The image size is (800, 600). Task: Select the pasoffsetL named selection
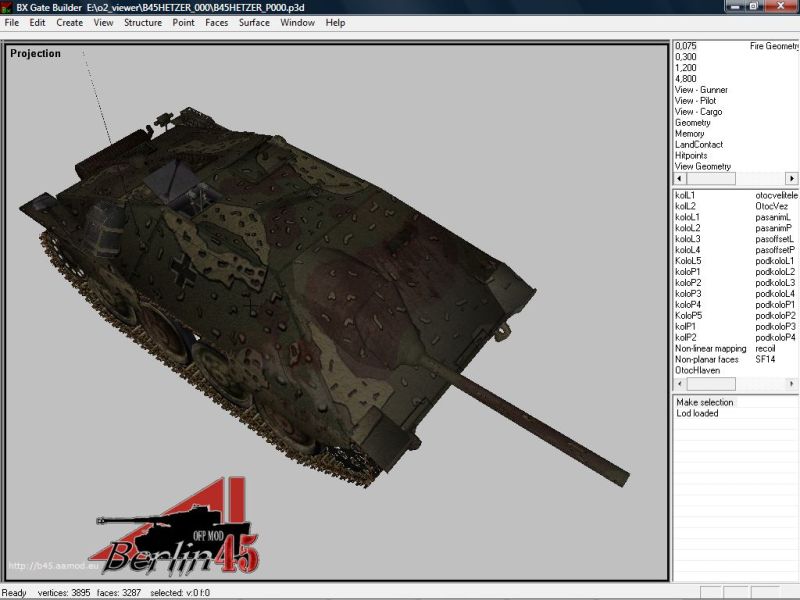click(x=775, y=239)
